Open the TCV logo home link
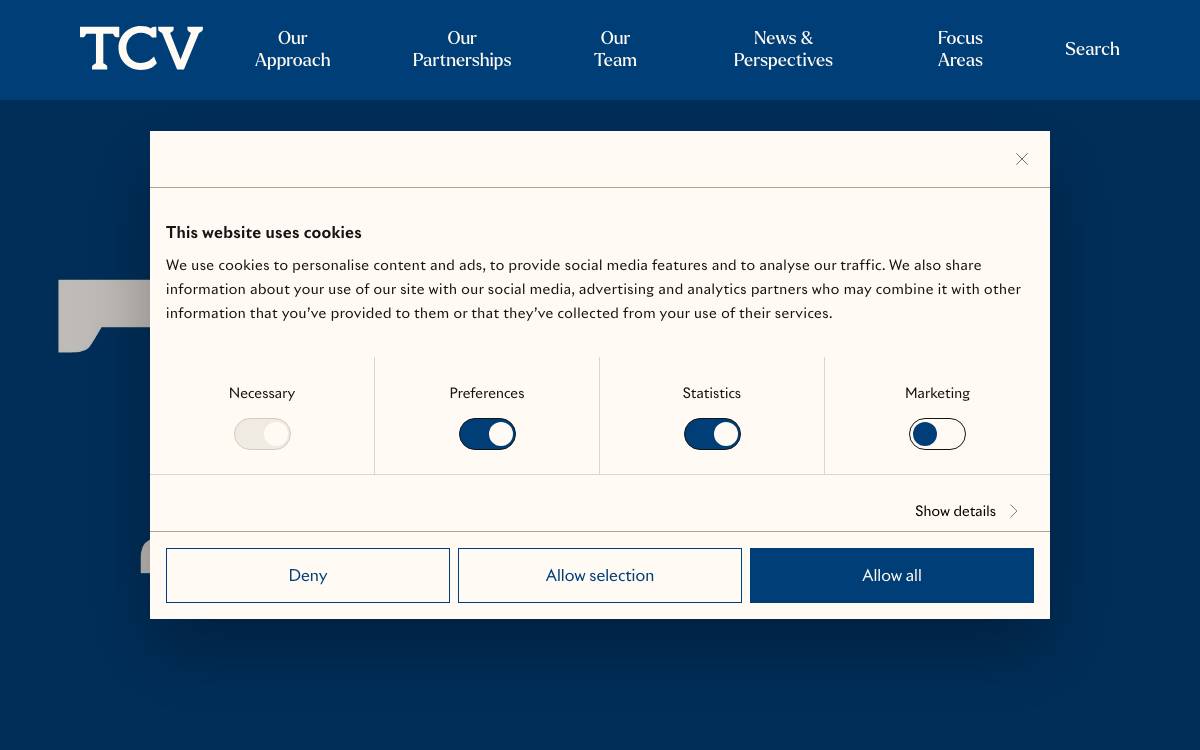This screenshot has height=750, width=1200. point(141,49)
